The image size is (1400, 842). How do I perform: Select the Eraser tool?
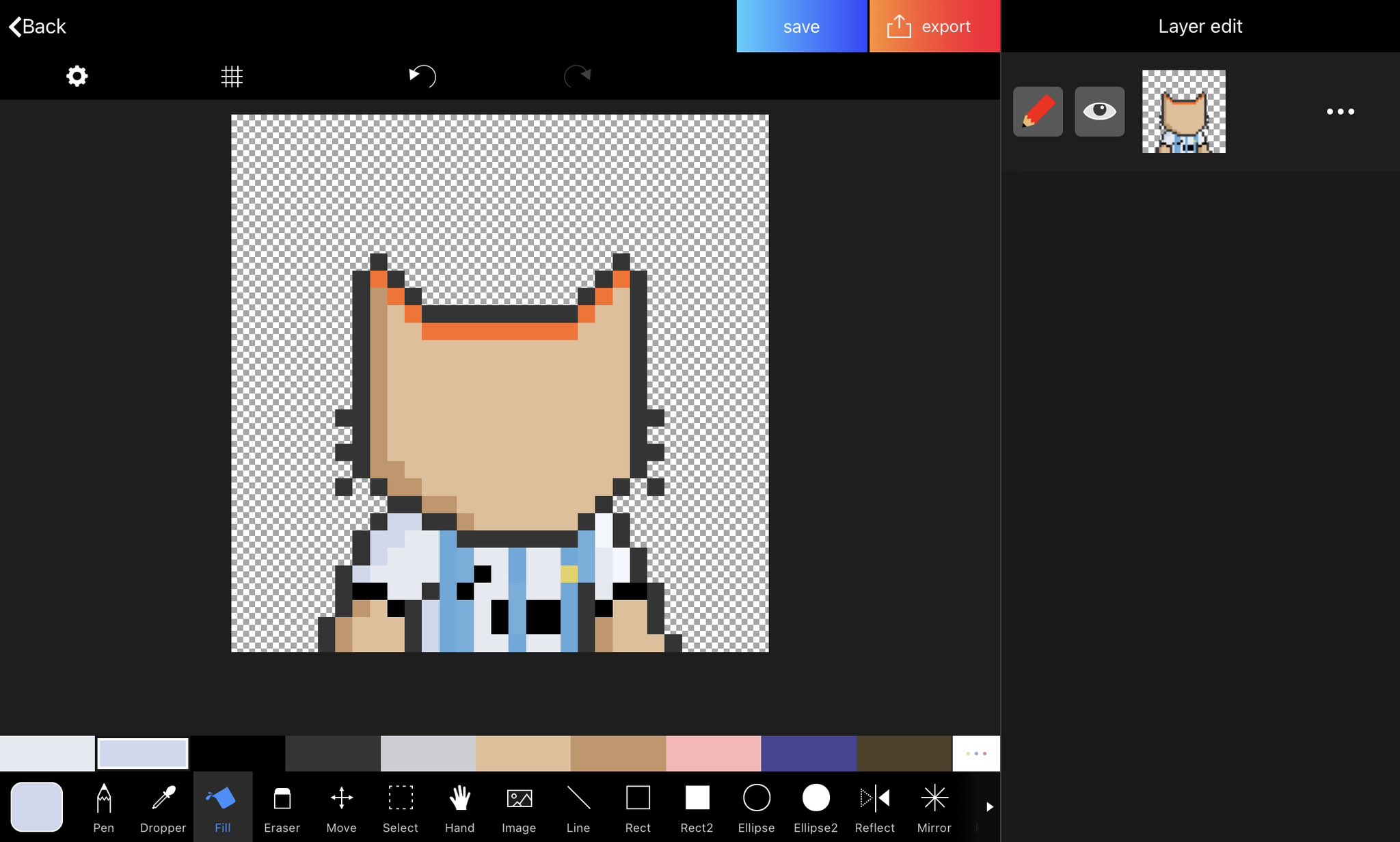tap(282, 806)
